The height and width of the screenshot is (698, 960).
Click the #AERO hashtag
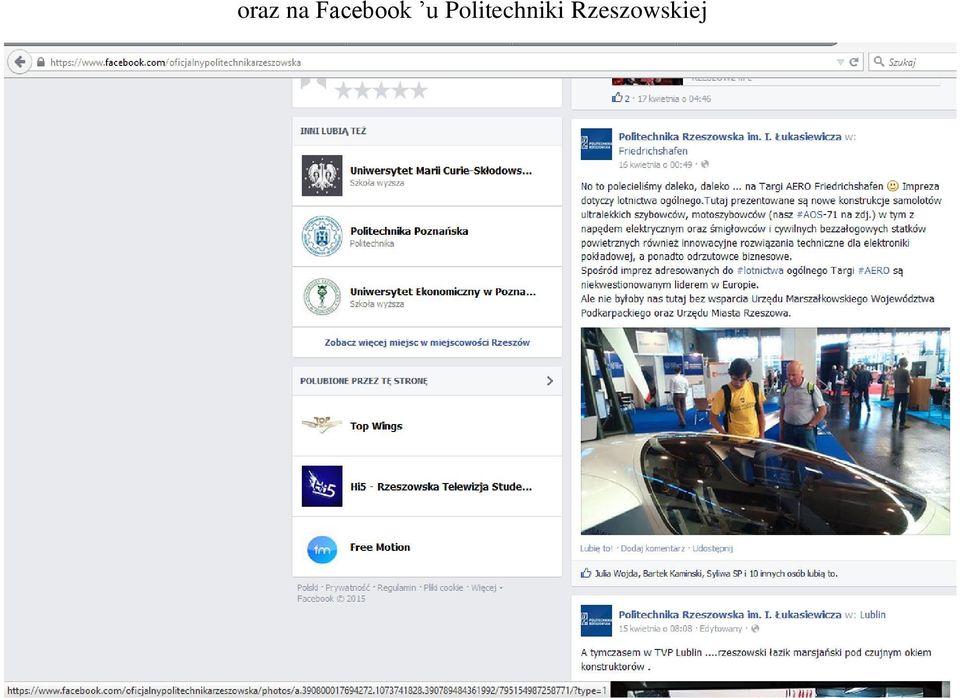[874, 270]
